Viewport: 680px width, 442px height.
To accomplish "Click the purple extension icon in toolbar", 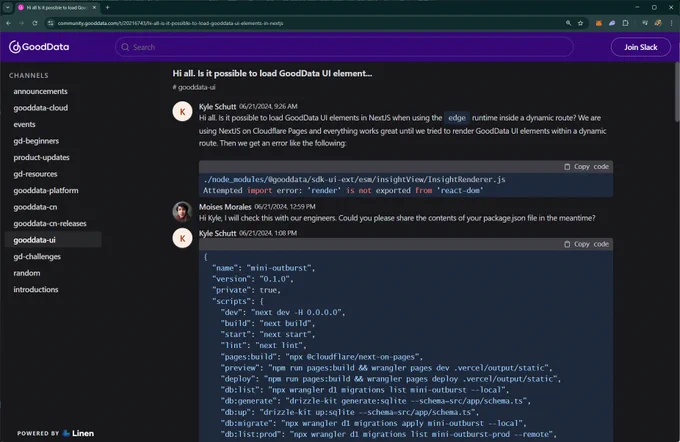I will (612, 23).
